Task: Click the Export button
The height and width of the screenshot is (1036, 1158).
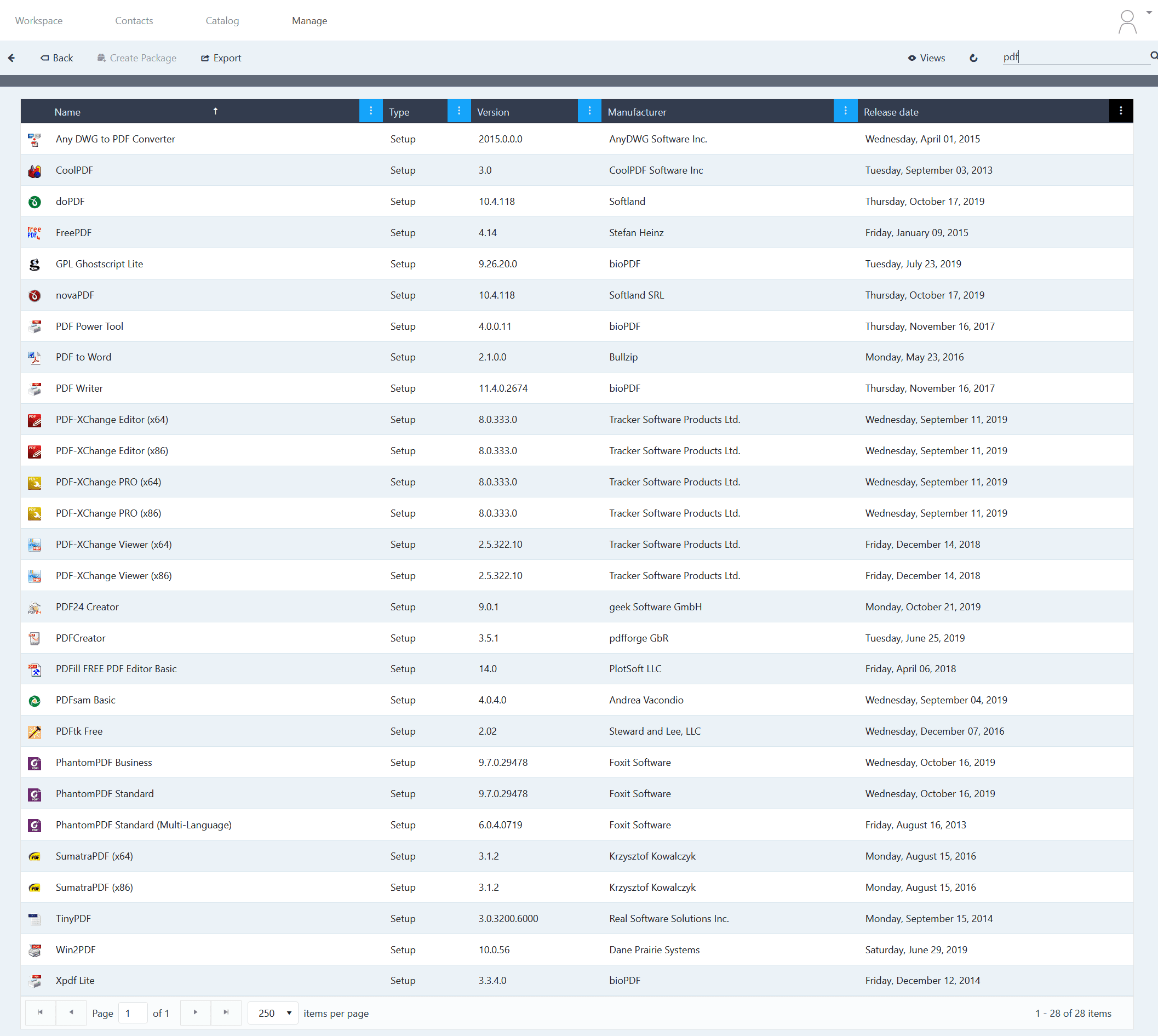Action: coord(220,57)
